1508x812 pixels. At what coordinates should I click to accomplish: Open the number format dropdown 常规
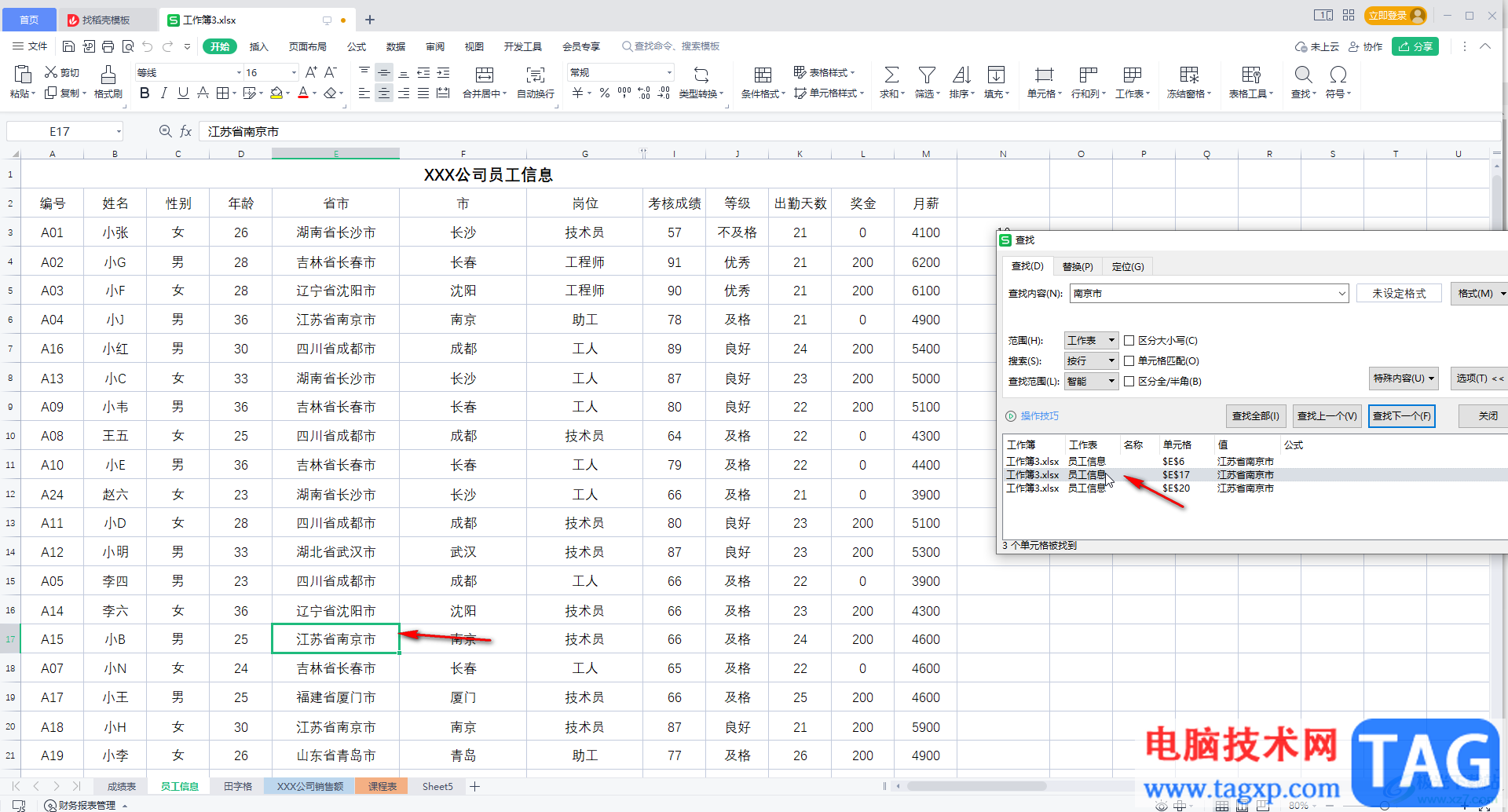pos(669,72)
